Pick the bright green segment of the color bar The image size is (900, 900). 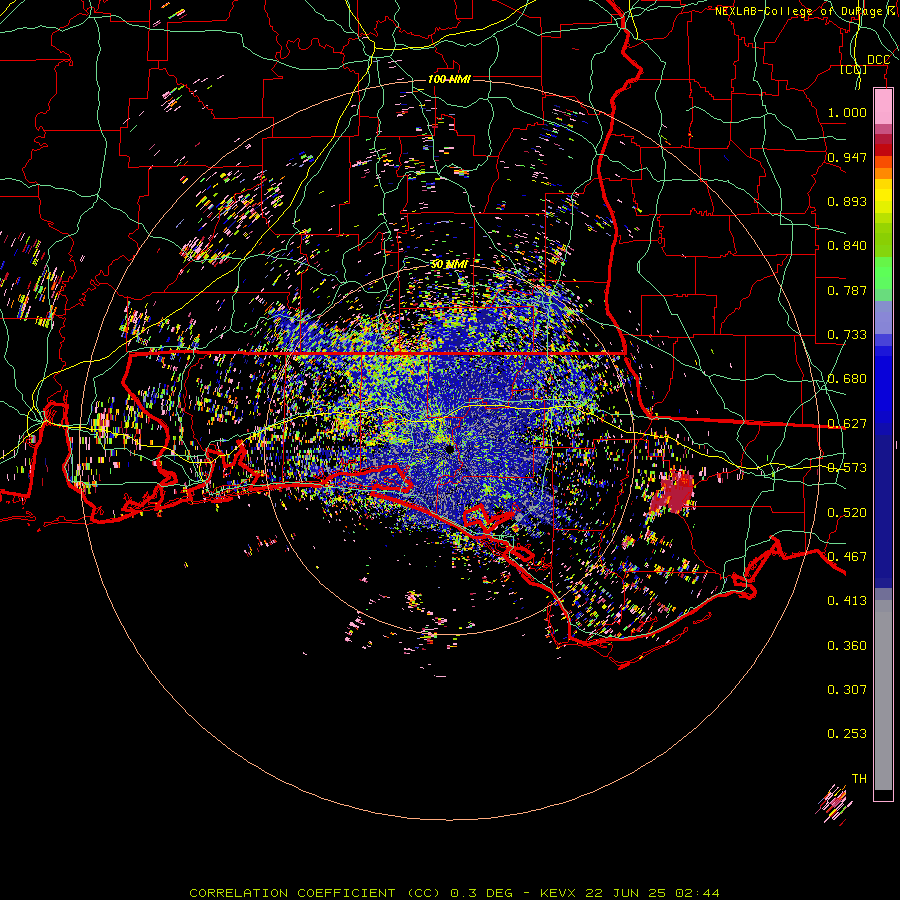[883, 273]
